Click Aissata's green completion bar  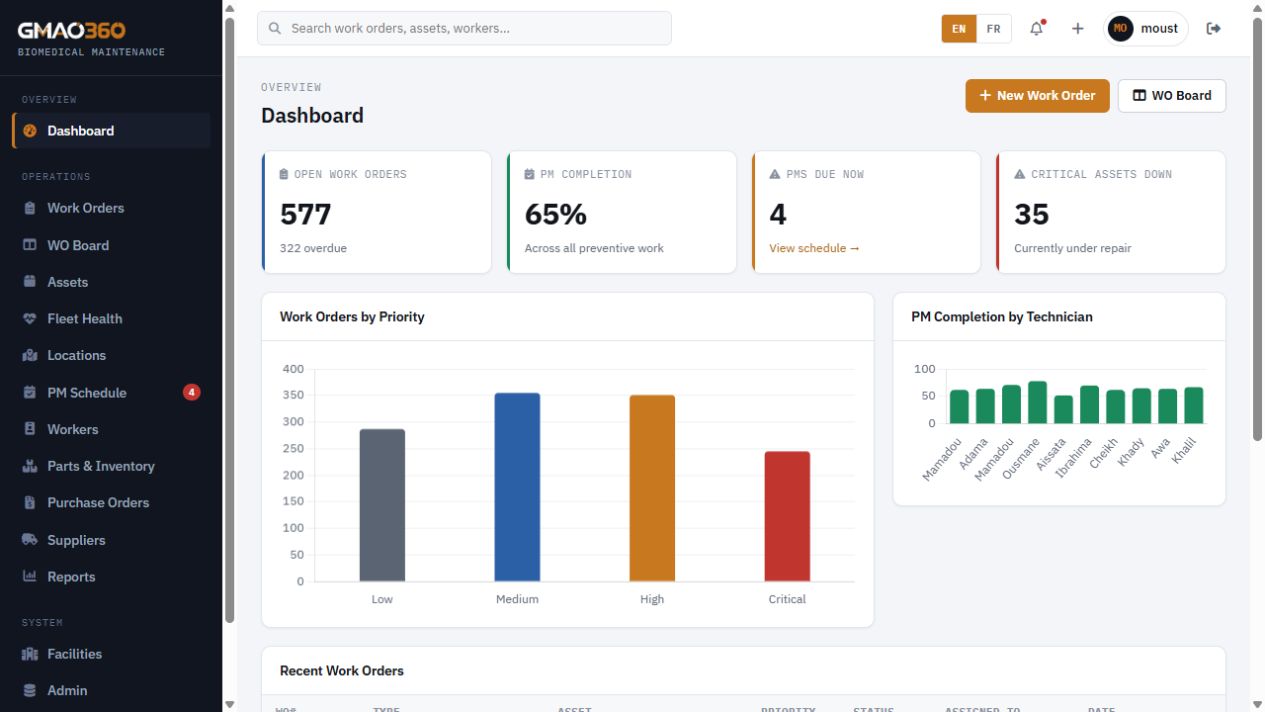[1063, 409]
